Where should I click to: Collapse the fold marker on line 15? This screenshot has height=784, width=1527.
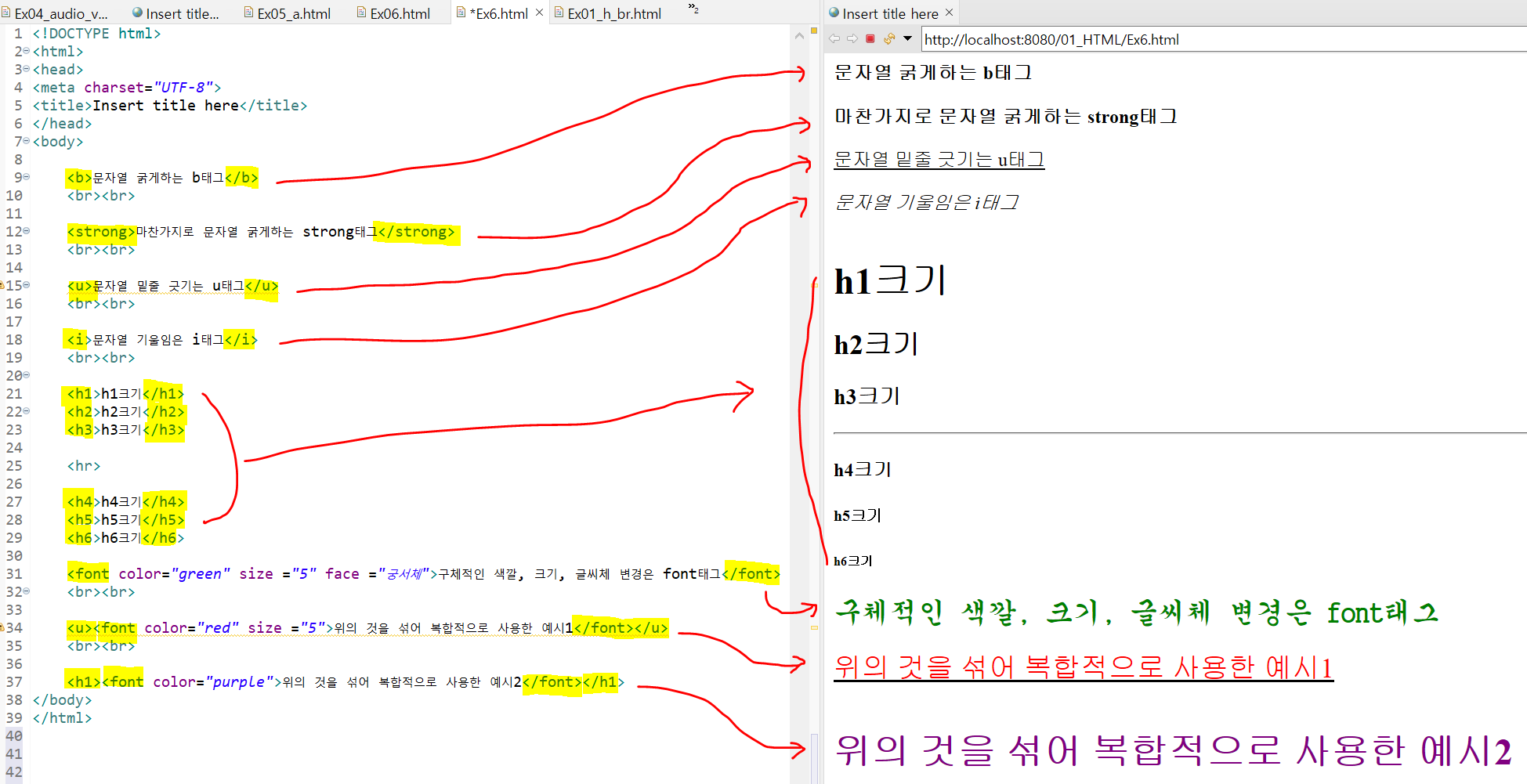pyautogui.click(x=27, y=285)
